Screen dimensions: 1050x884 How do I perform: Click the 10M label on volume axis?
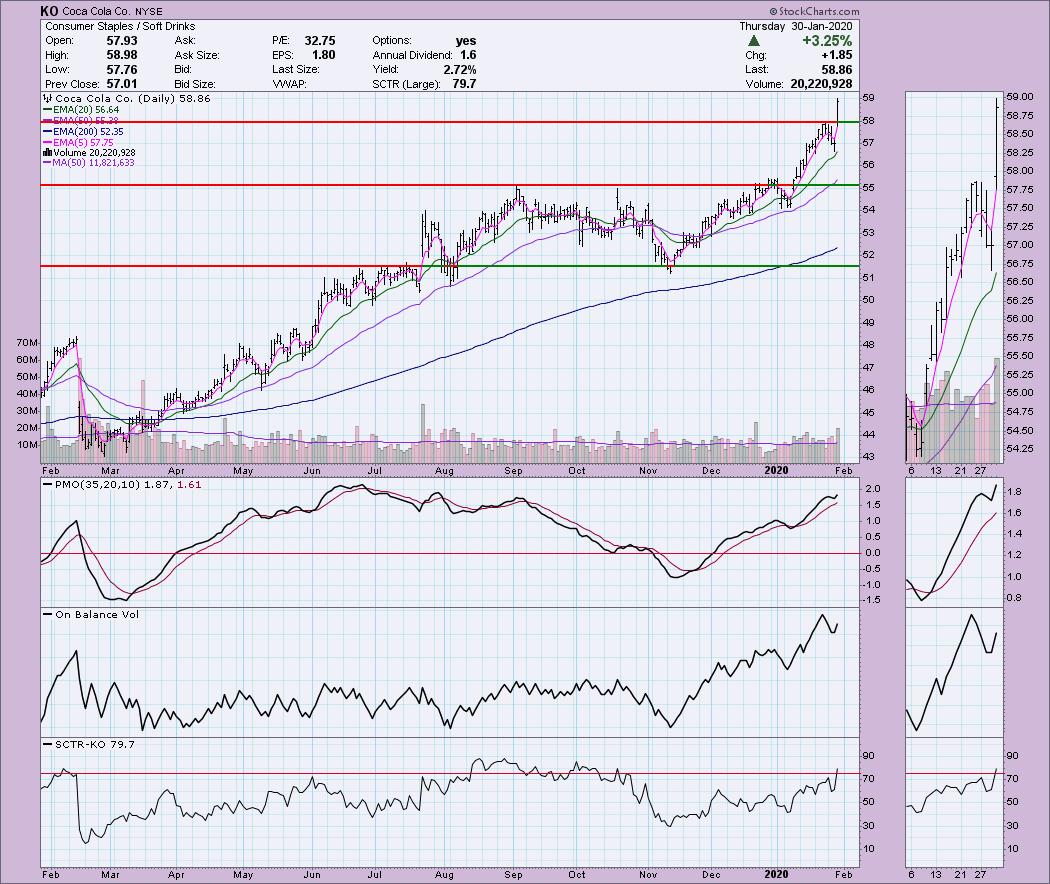27,445
